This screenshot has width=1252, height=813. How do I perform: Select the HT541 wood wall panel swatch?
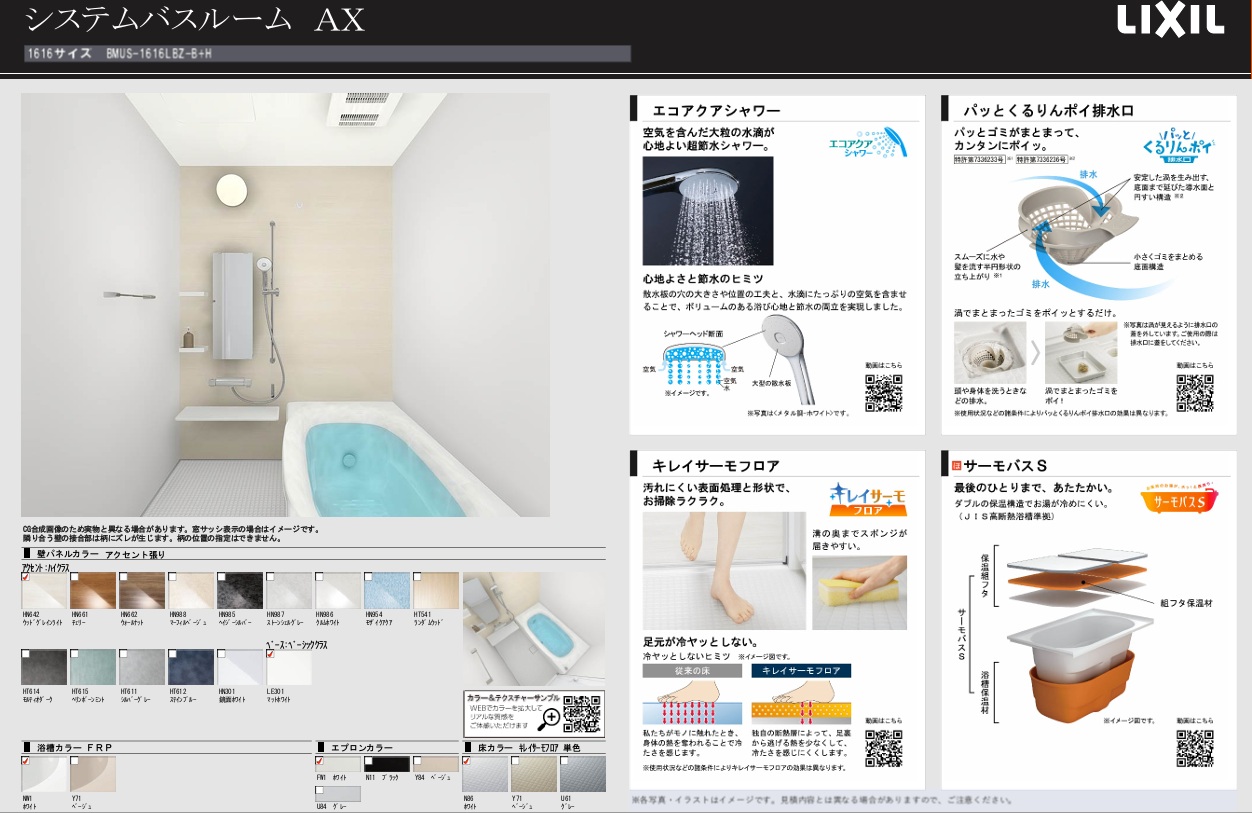click(436, 590)
